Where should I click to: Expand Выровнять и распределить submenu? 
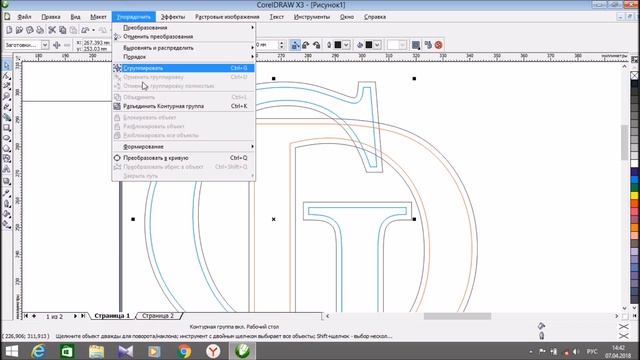click(x=183, y=48)
